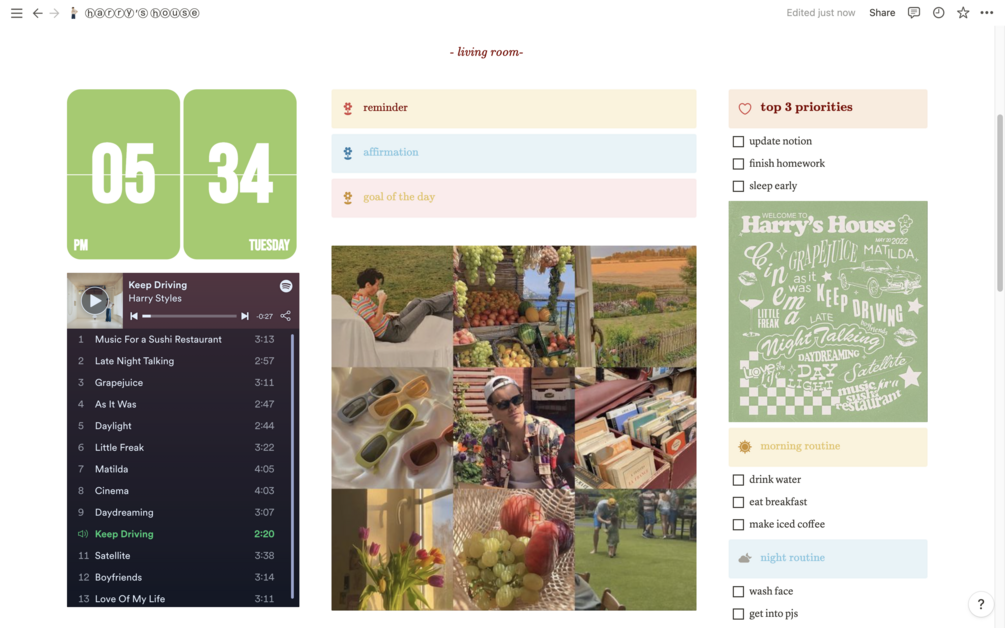
Task: Click the morning routine heading
Action: click(800, 446)
